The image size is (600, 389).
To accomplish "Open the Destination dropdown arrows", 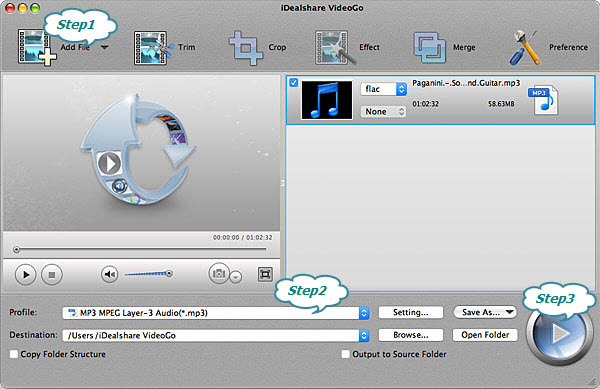I will 364,335.
